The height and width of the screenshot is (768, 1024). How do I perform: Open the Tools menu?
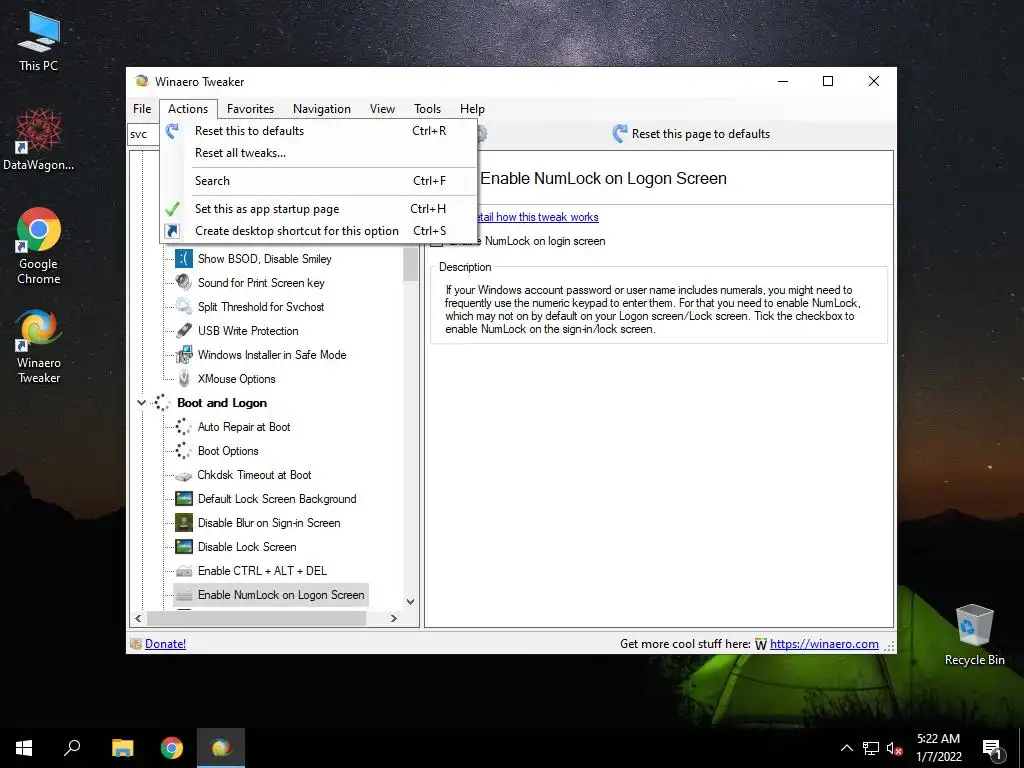point(427,109)
